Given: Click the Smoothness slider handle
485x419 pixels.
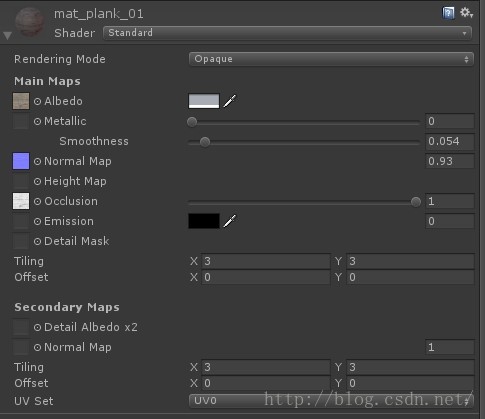Looking at the screenshot, I should (x=205, y=142).
